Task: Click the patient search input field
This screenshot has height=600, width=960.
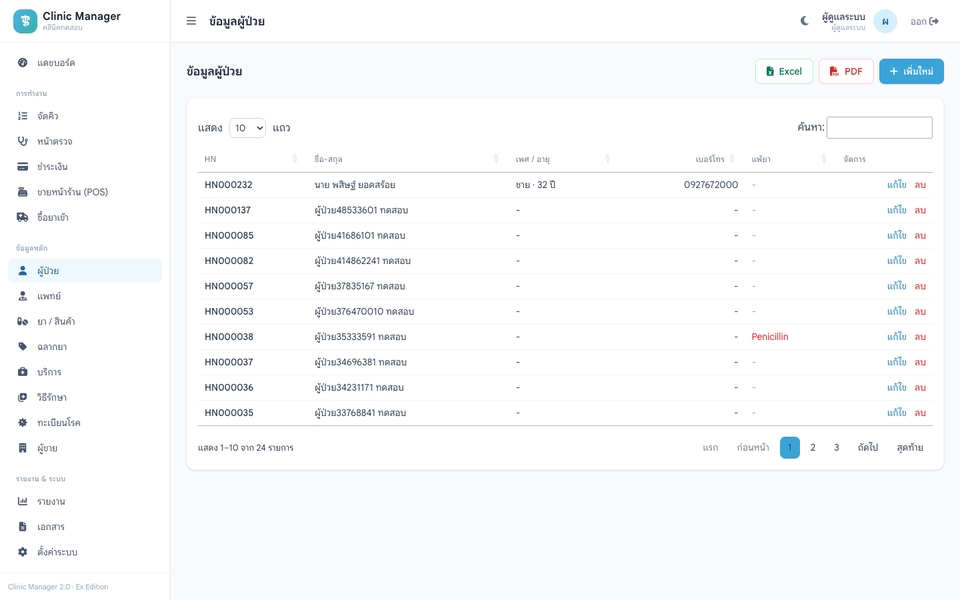Action: point(879,127)
